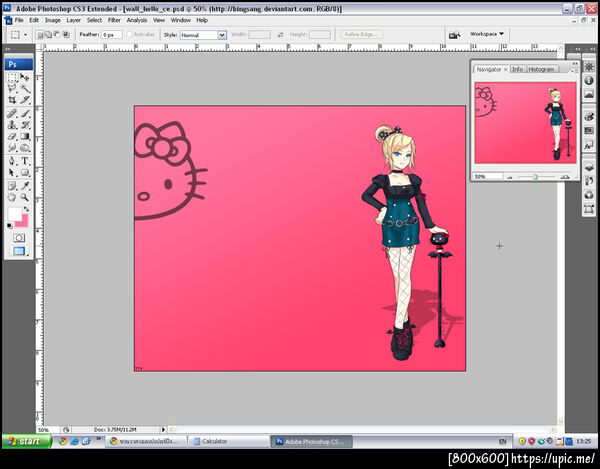This screenshot has height=469, width=600.
Task: Select the Clone Stamp tool
Action: pos(12,125)
